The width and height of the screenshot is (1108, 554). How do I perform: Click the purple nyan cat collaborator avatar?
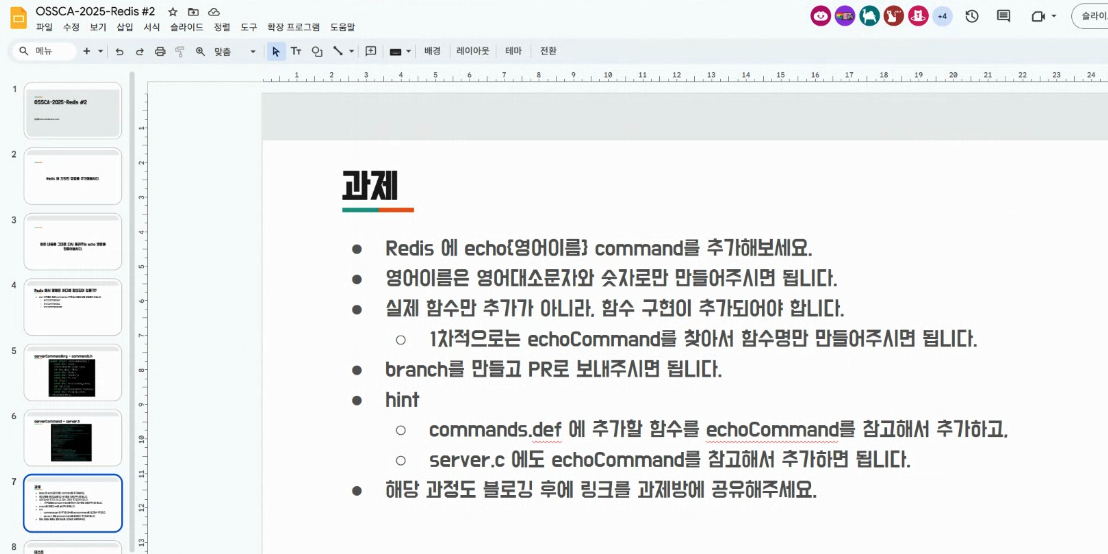point(845,16)
